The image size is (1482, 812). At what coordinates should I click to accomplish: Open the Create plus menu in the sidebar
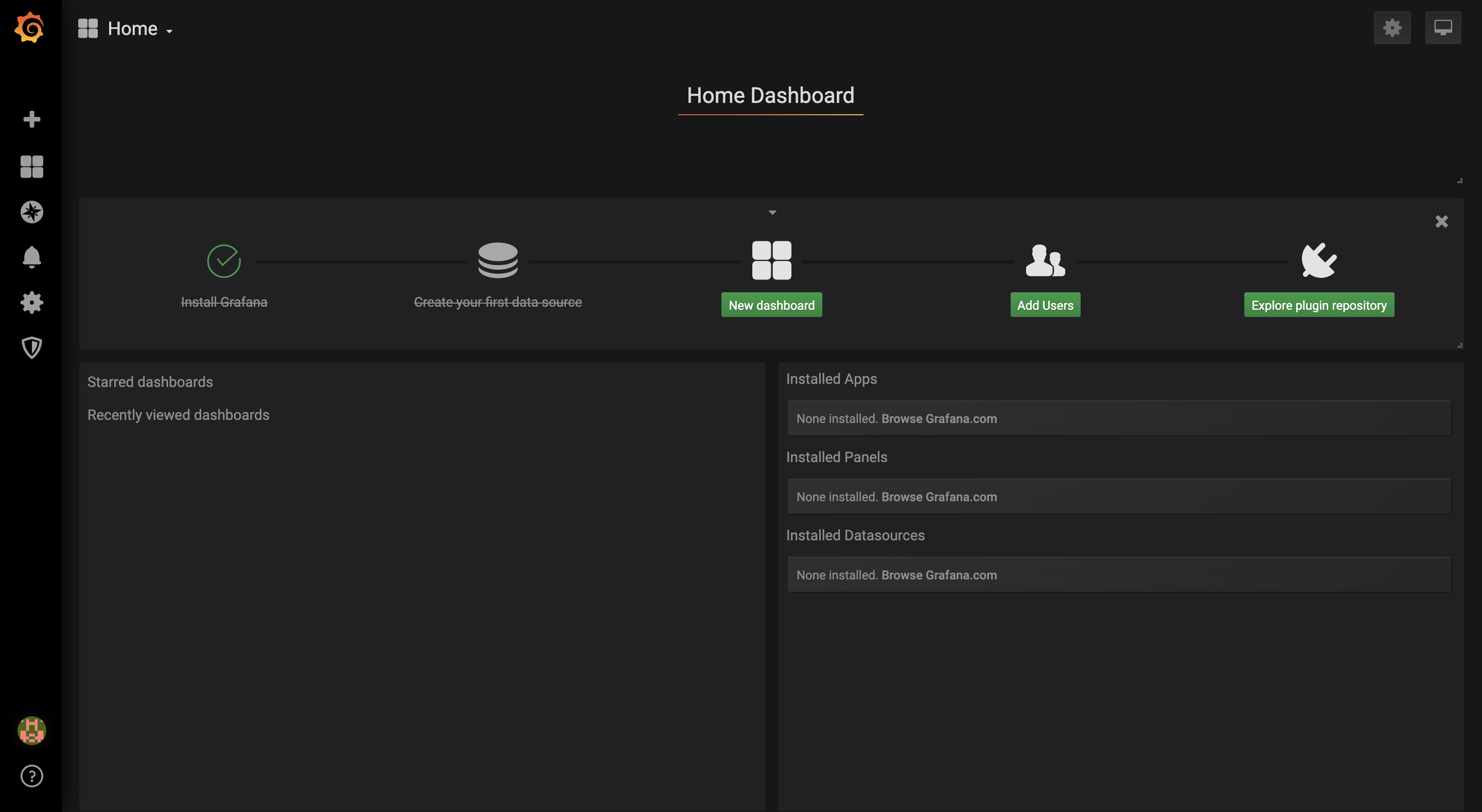31,119
